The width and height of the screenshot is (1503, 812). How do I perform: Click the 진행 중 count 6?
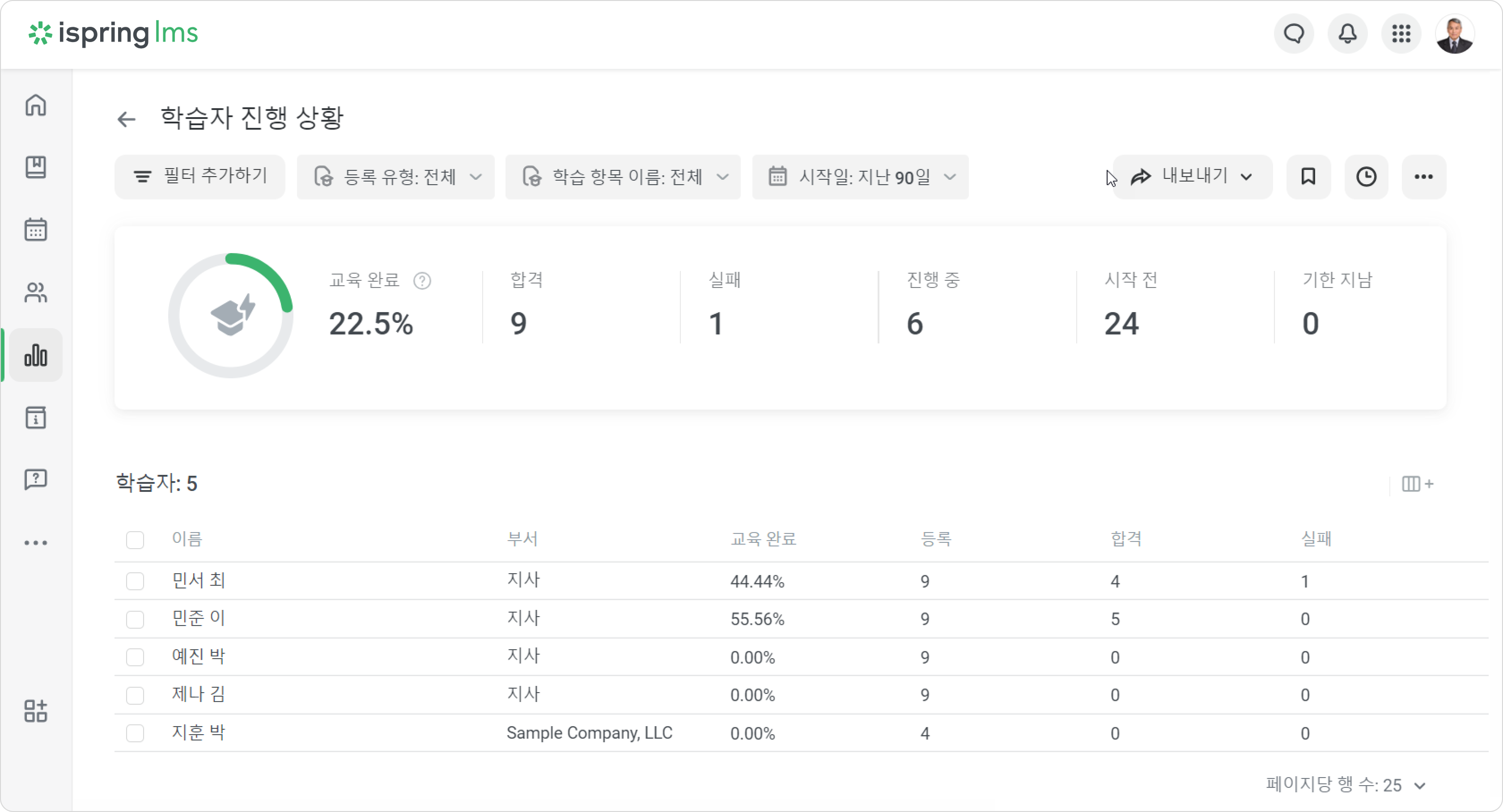click(915, 324)
